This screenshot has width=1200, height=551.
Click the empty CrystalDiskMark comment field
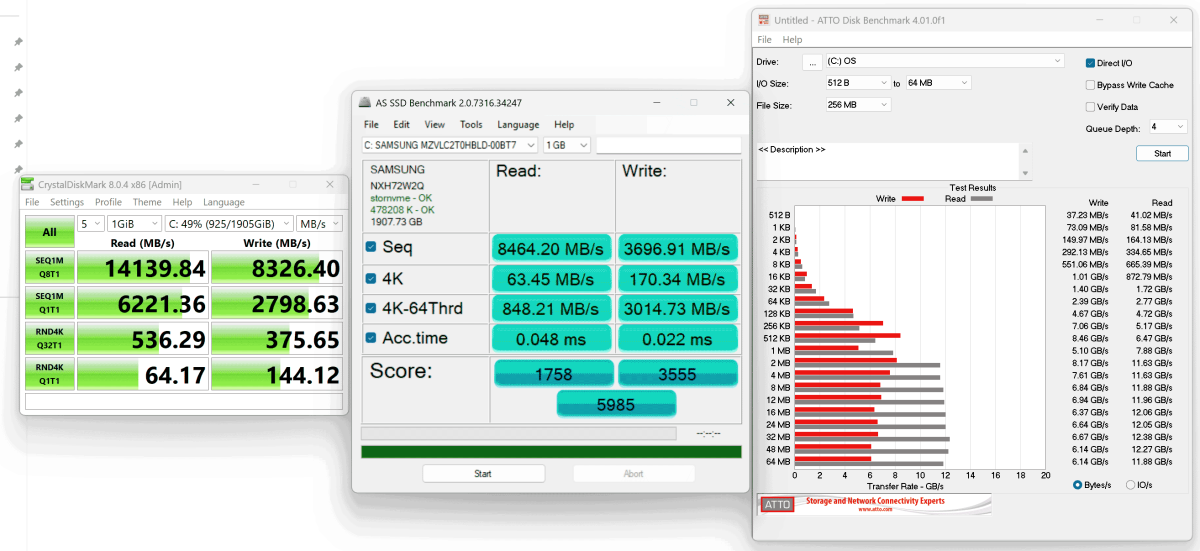(x=183, y=402)
